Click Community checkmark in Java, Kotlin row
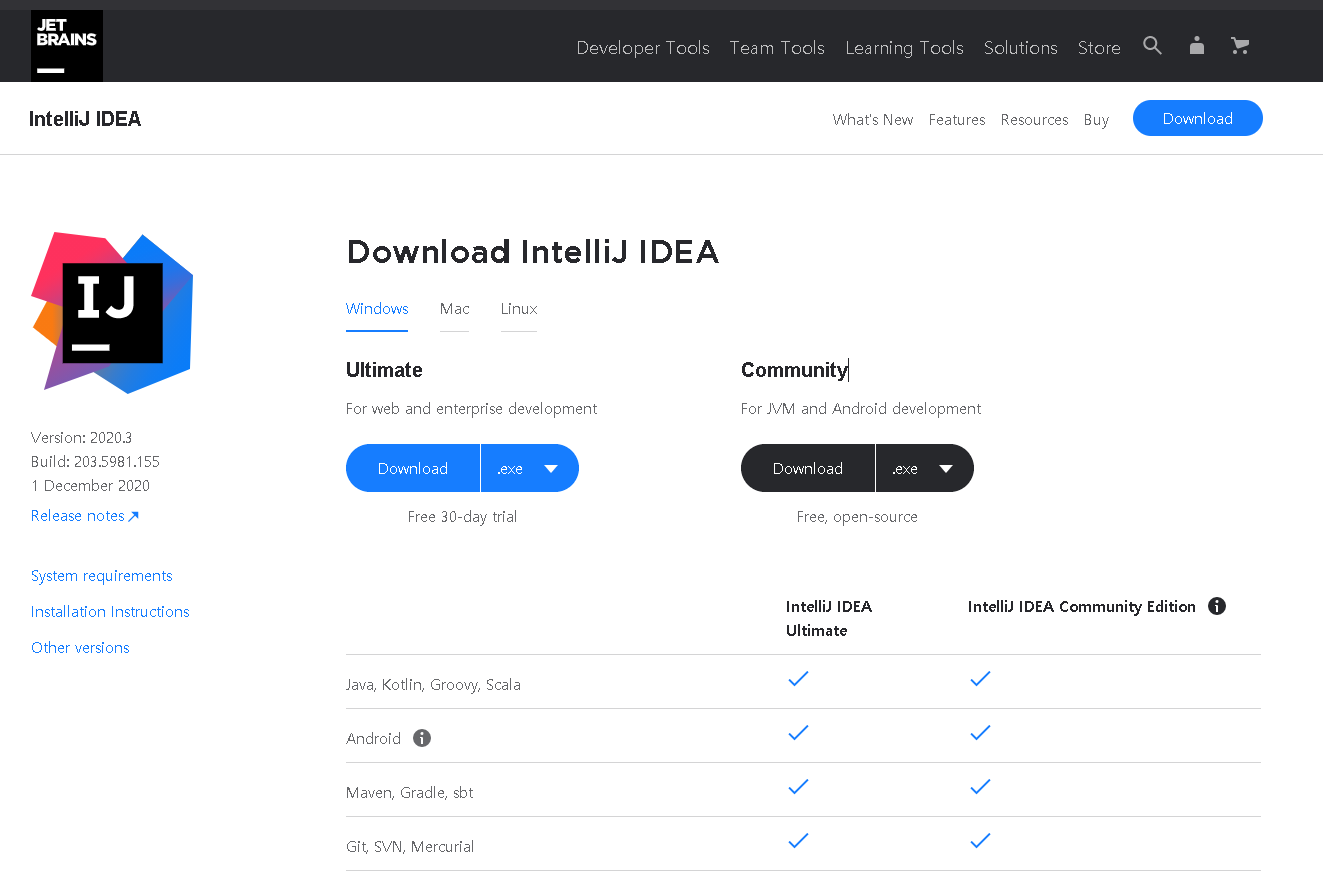 [x=980, y=679]
